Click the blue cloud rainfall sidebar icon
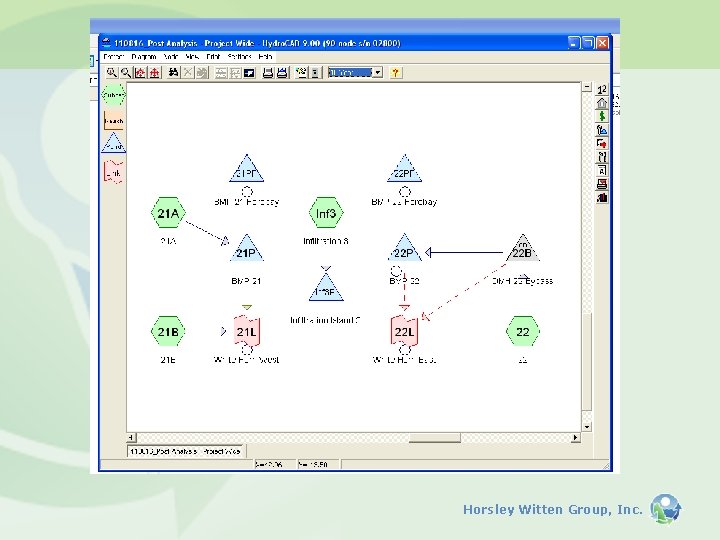 [x=602, y=130]
